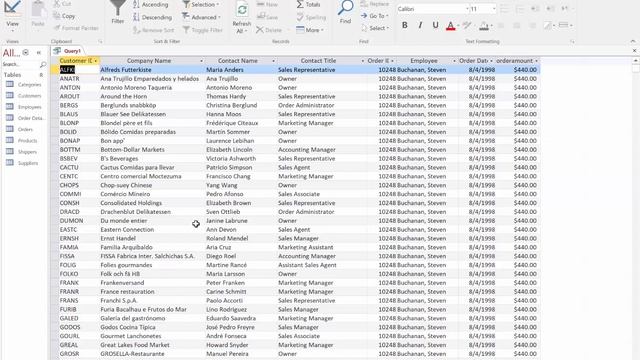
Task: Open orderamount column filter arrow
Action: click(536, 61)
